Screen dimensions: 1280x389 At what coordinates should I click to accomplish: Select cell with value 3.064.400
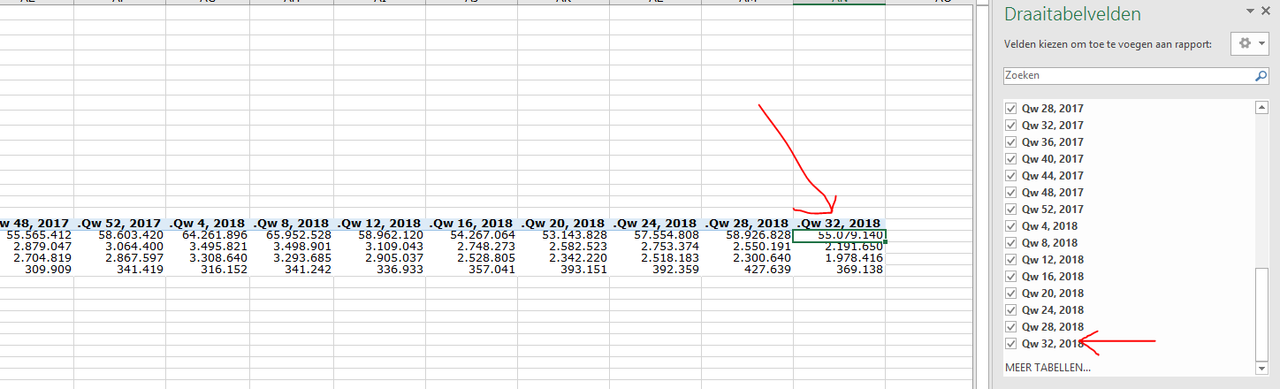[x=120, y=247]
